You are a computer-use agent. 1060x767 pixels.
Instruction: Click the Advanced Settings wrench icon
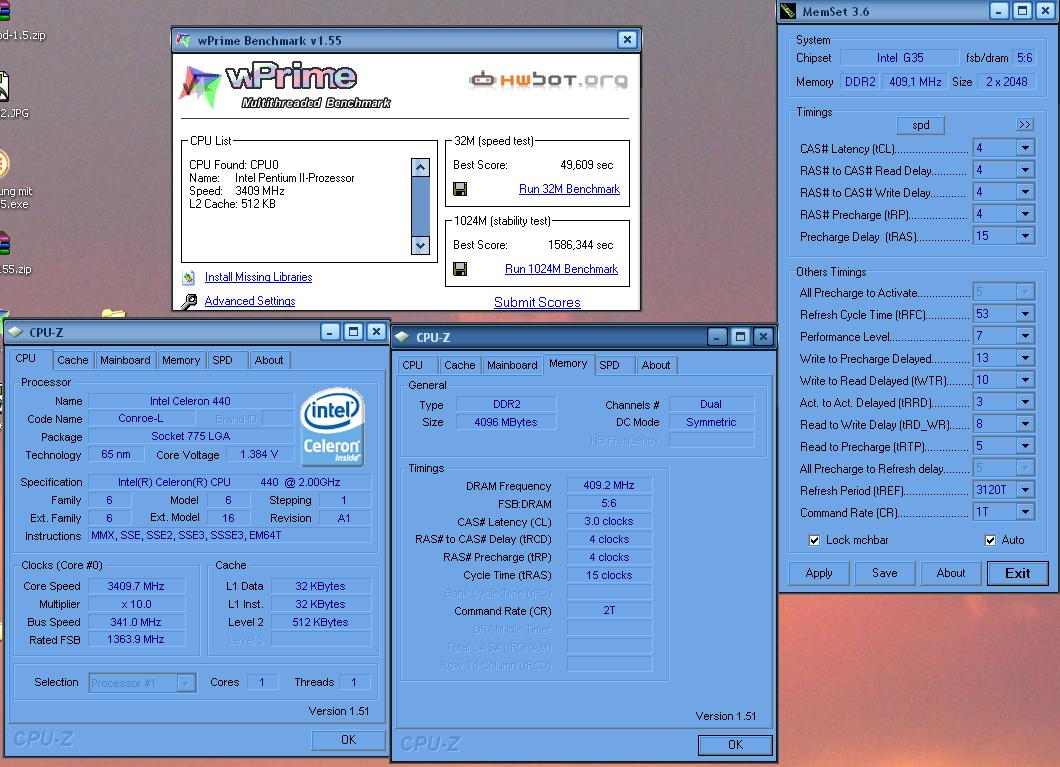(189, 301)
